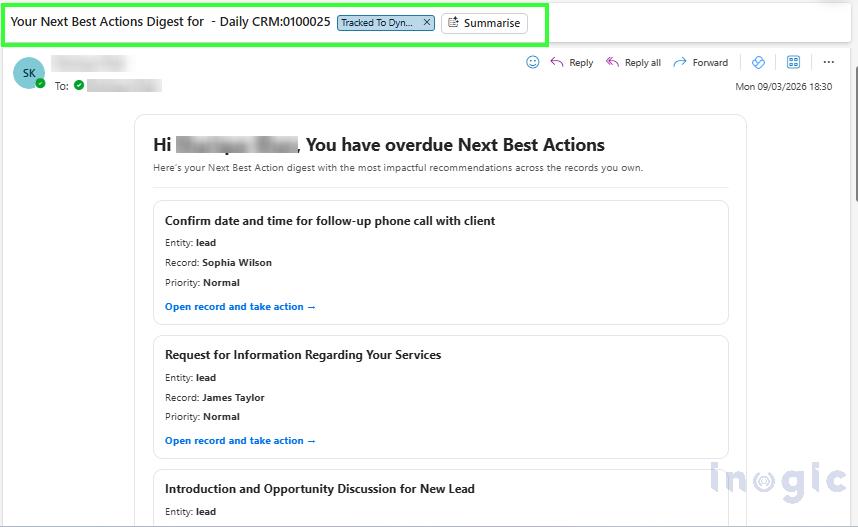The width and height of the screenshot is (858, 527).
Task: Click the timestamp Mon 09/03/2026 18:30
Action: pyautogui.click(x=783, y=86)
